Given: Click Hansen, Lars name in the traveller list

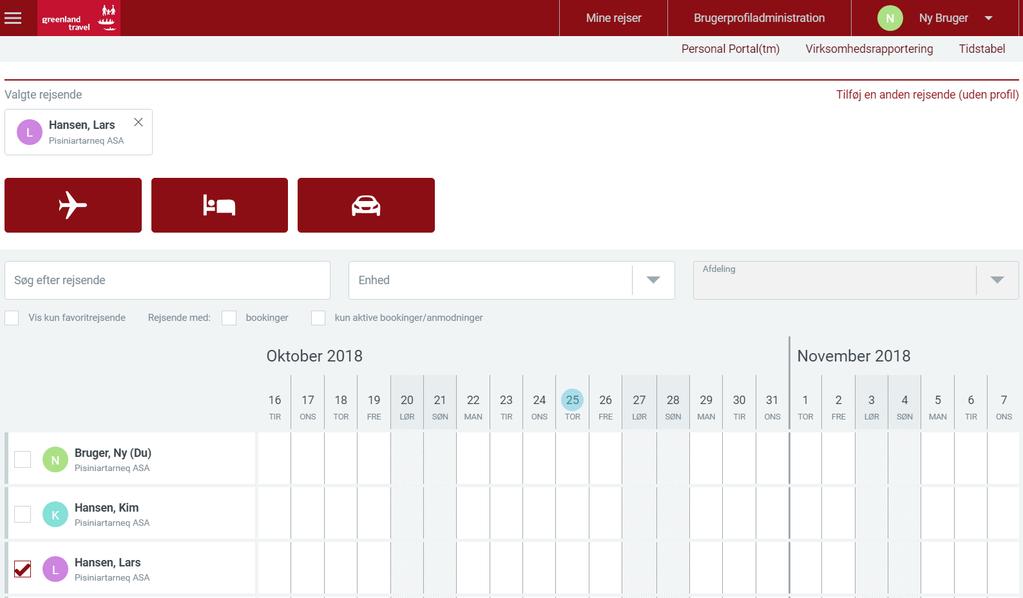Looking at the screenshot, I should click(108, 562).
